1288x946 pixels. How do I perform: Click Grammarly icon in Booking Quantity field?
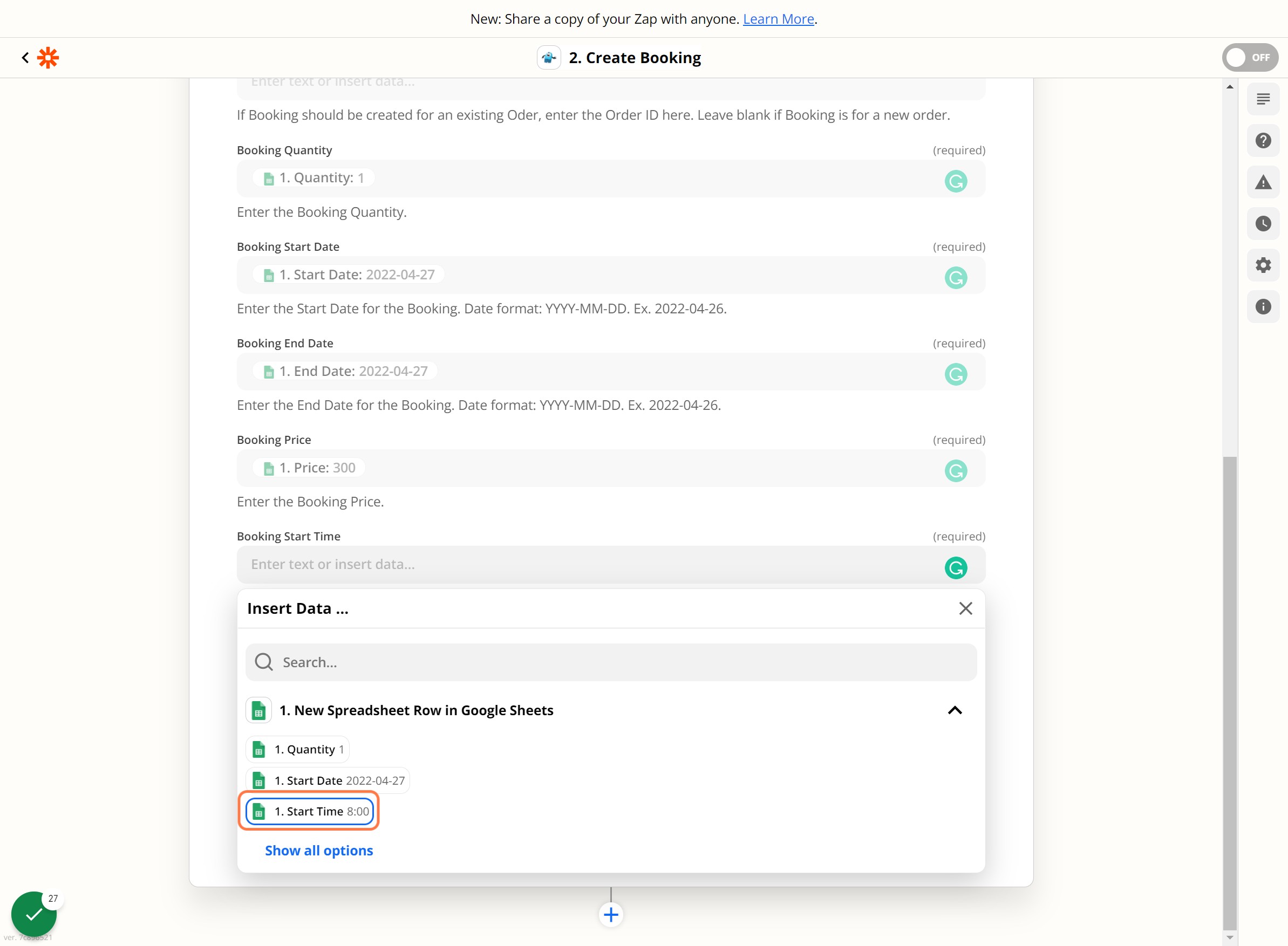956,181
